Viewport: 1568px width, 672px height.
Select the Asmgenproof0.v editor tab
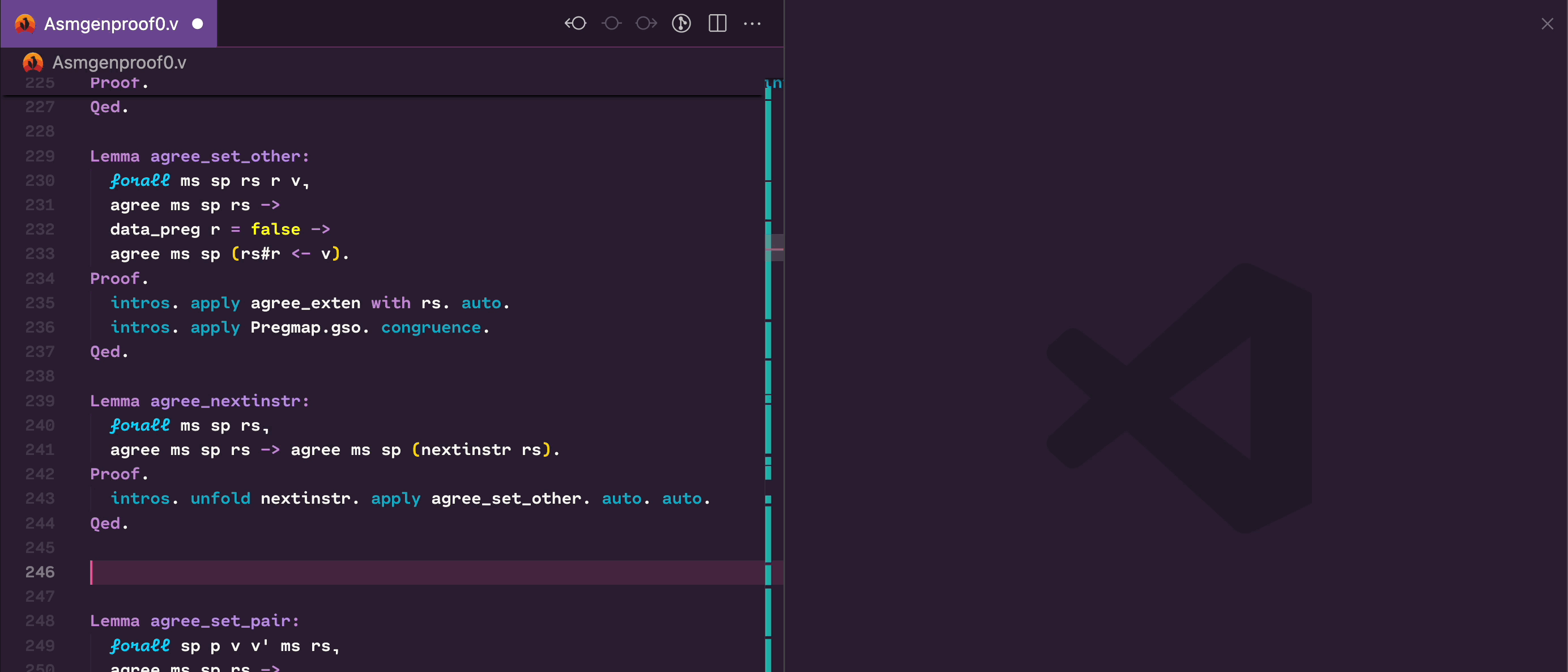[x=111, y=24]
